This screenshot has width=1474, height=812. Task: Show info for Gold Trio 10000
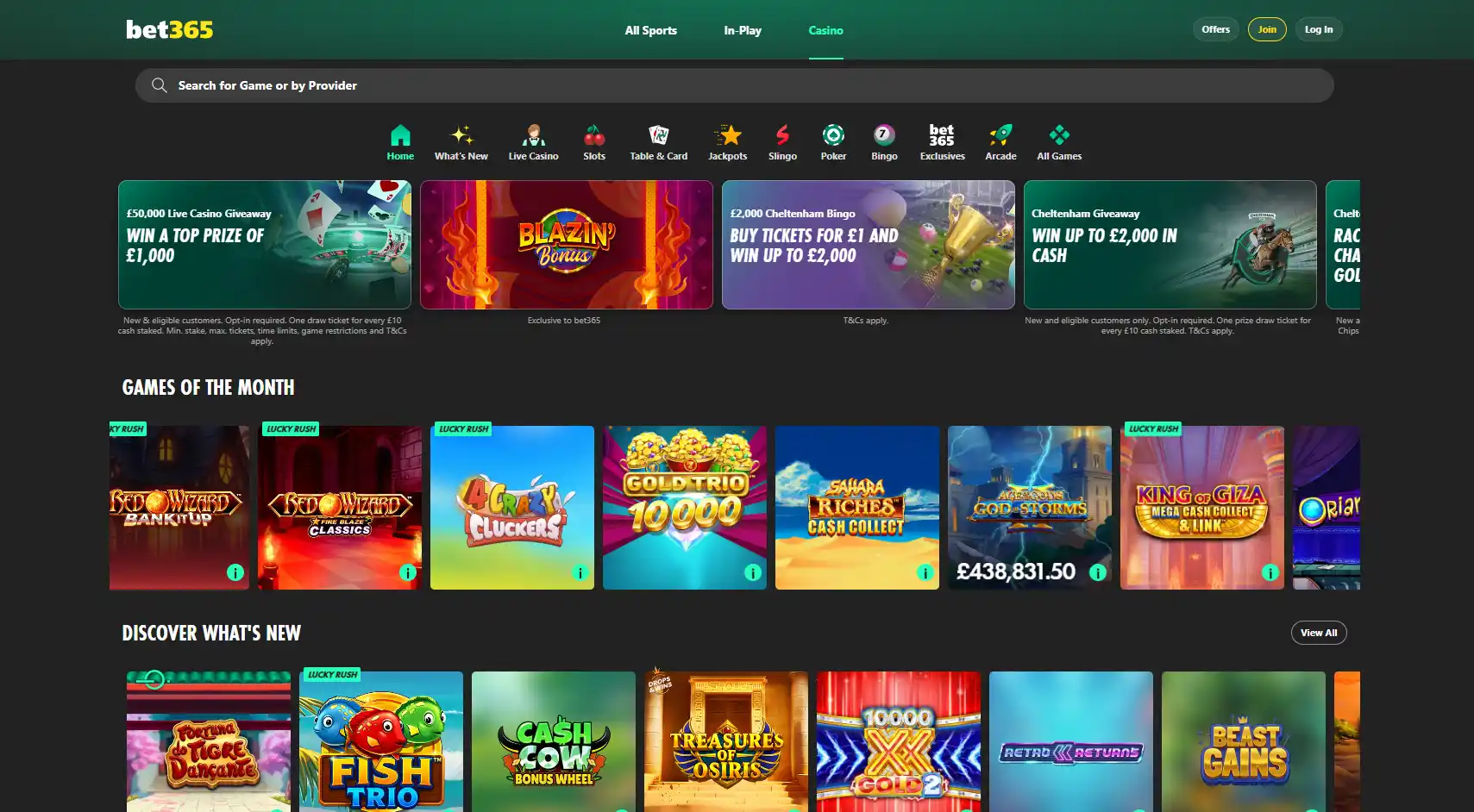(752, 572)
